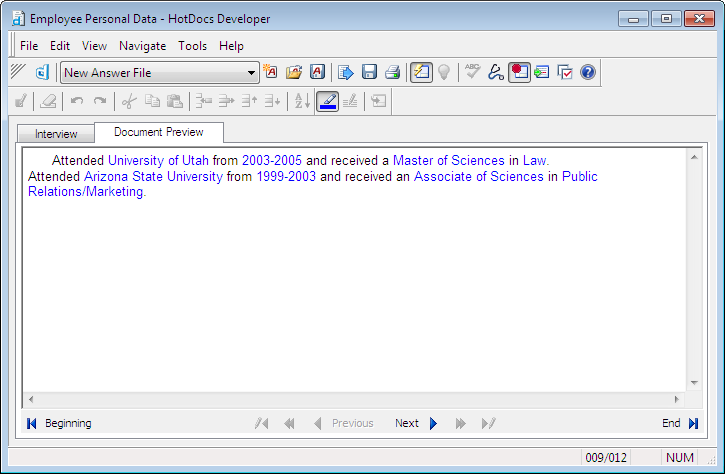The width and height of the screenshot is (725, 474).
Task: Click the open answer file folder icon
Action: [294, 72]
